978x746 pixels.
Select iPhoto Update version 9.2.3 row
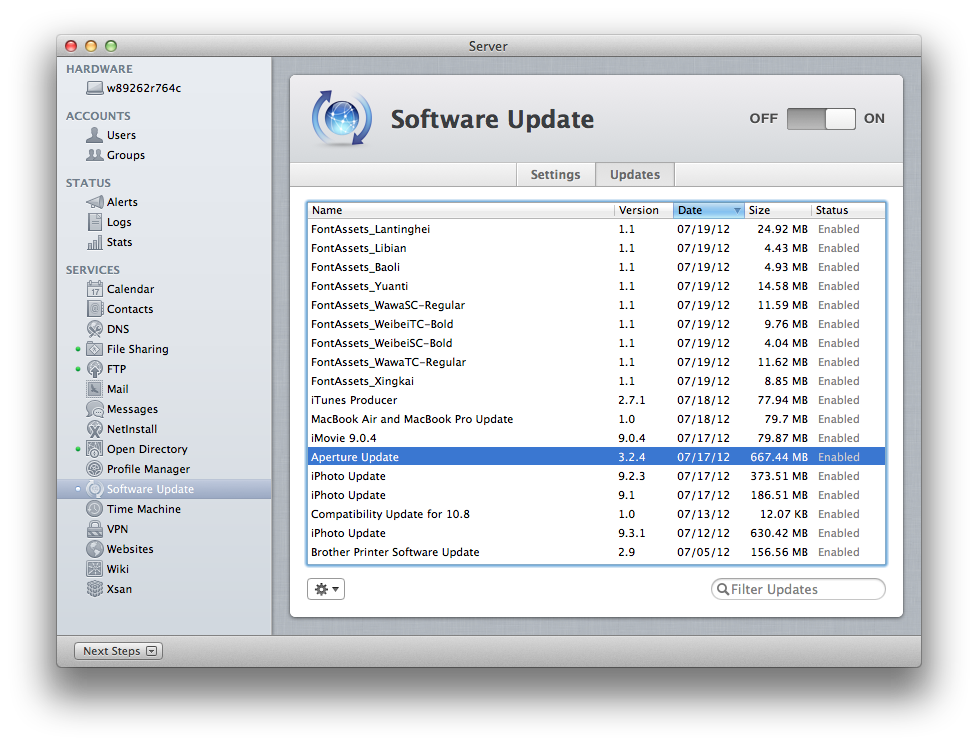click(596, 477)
